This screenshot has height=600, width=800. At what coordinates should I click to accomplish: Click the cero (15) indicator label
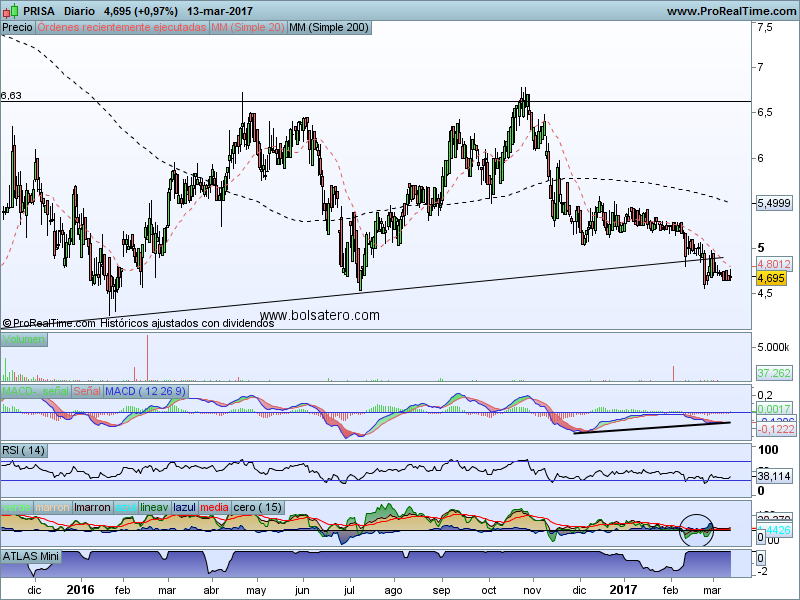258,507
